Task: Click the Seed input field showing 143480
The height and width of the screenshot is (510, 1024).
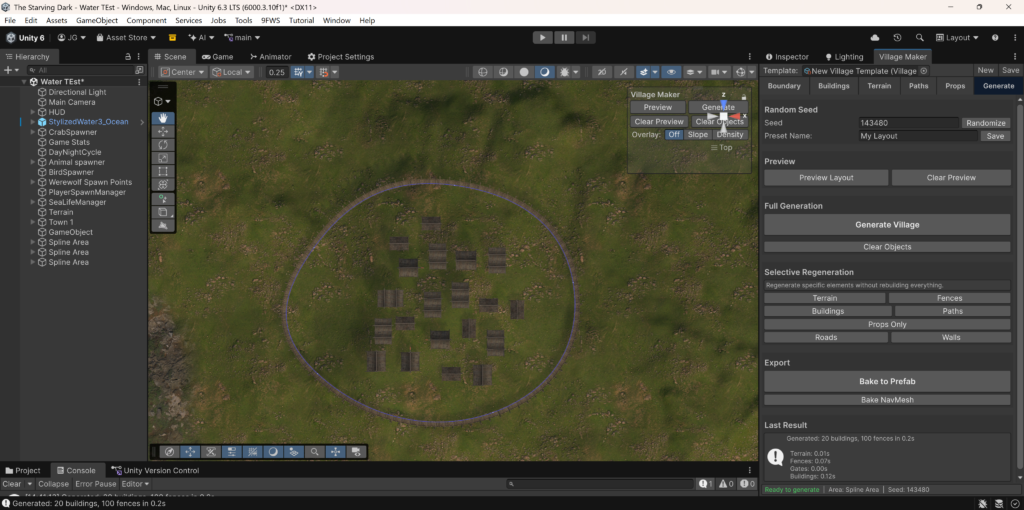Action: tap(908, 123)
